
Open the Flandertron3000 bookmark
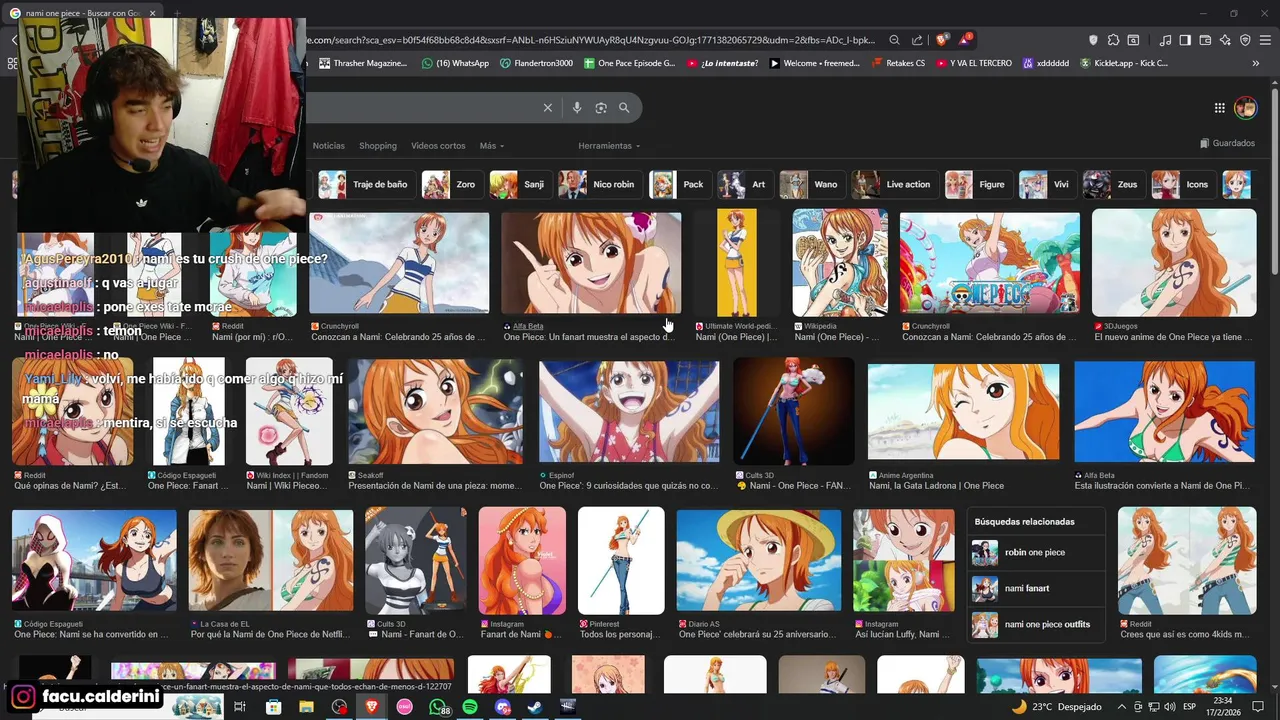[536, 63]
